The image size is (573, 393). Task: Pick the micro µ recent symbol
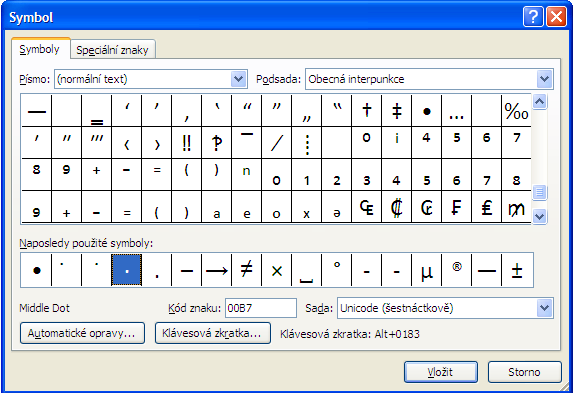pyautogui.click(x=426, y=270)
